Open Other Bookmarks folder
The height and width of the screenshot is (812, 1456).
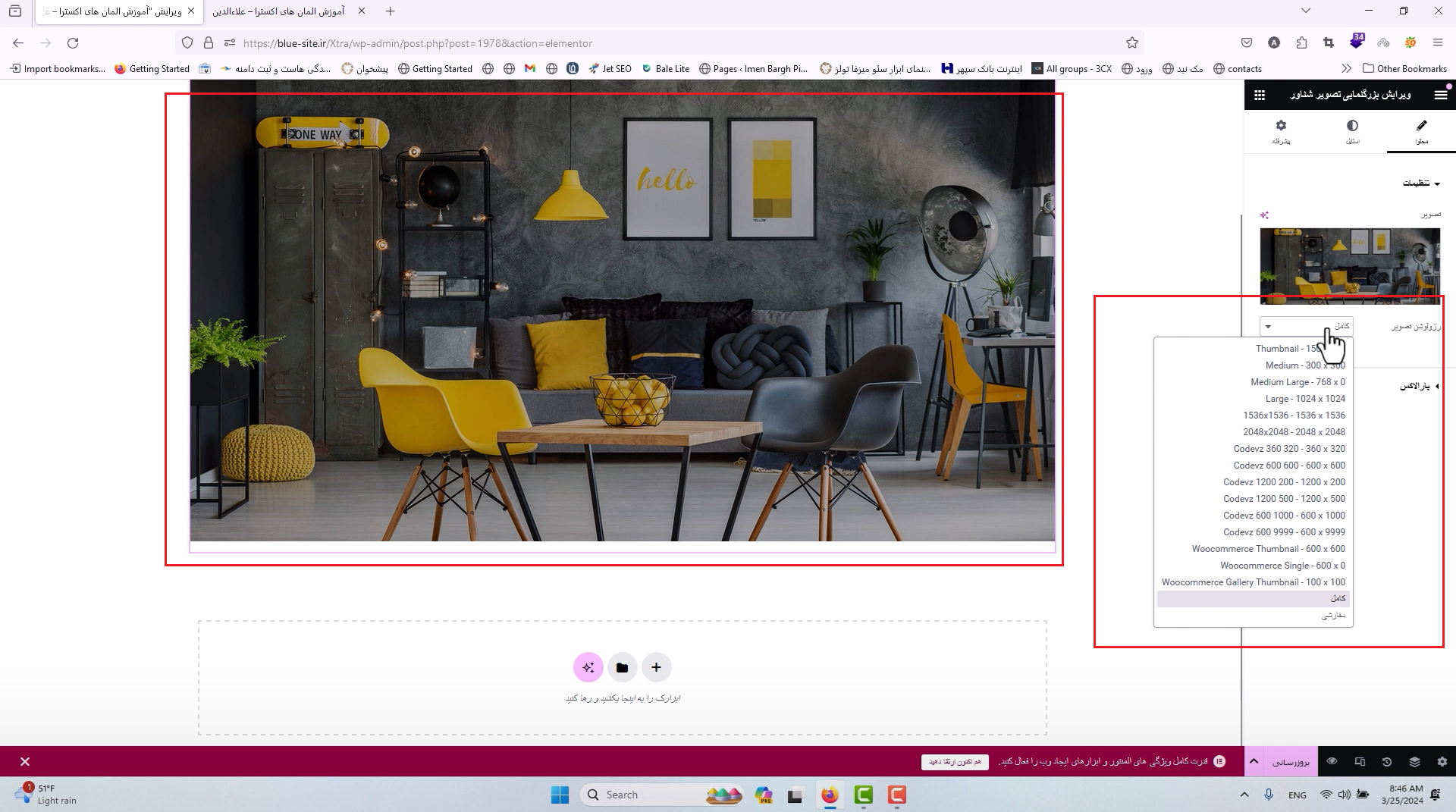pyautogui.click(x=1405, y=69)
